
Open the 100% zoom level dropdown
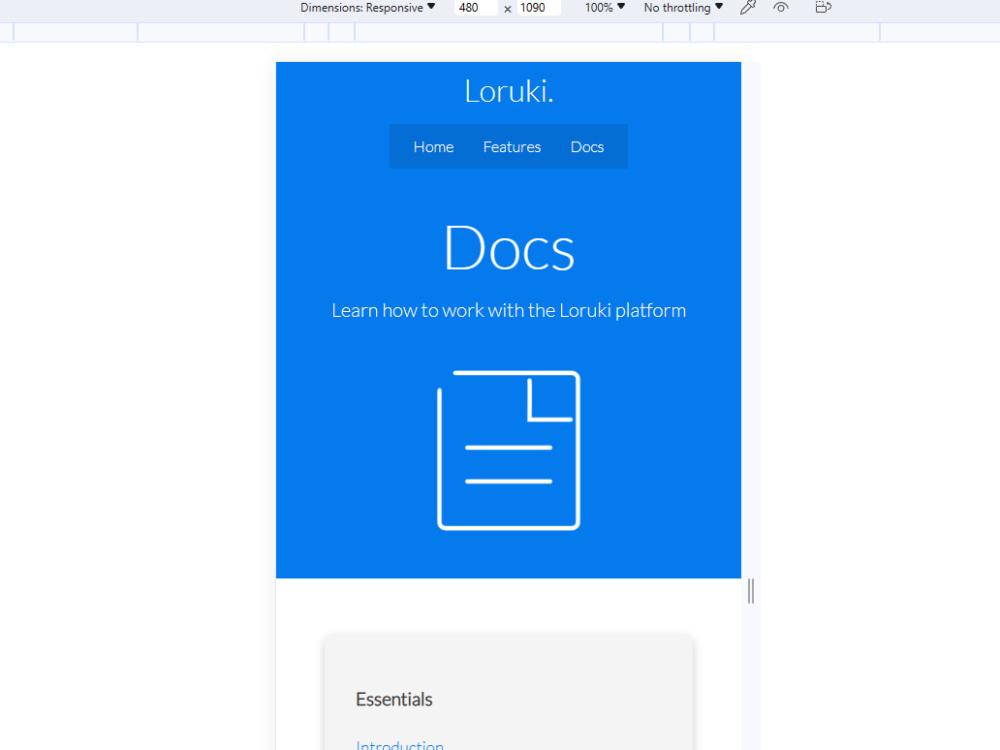tap(605, 8)
